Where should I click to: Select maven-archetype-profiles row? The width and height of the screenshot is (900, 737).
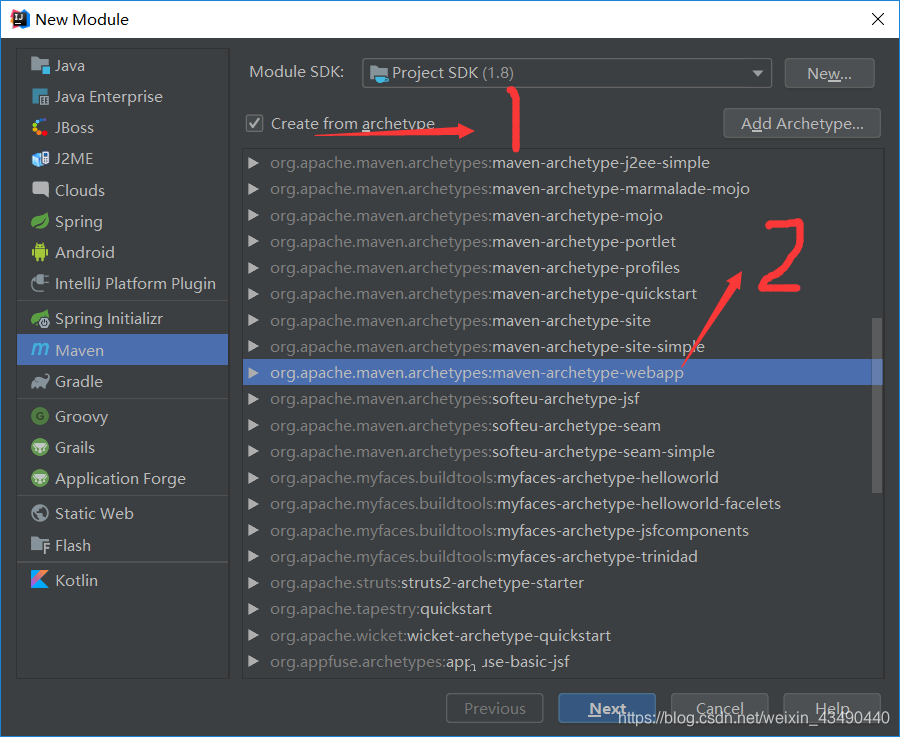coord(562,268)
